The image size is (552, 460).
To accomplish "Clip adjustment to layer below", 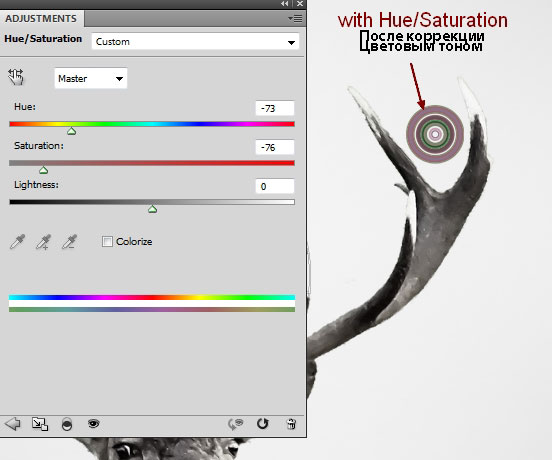I will [x=67, y=424].
